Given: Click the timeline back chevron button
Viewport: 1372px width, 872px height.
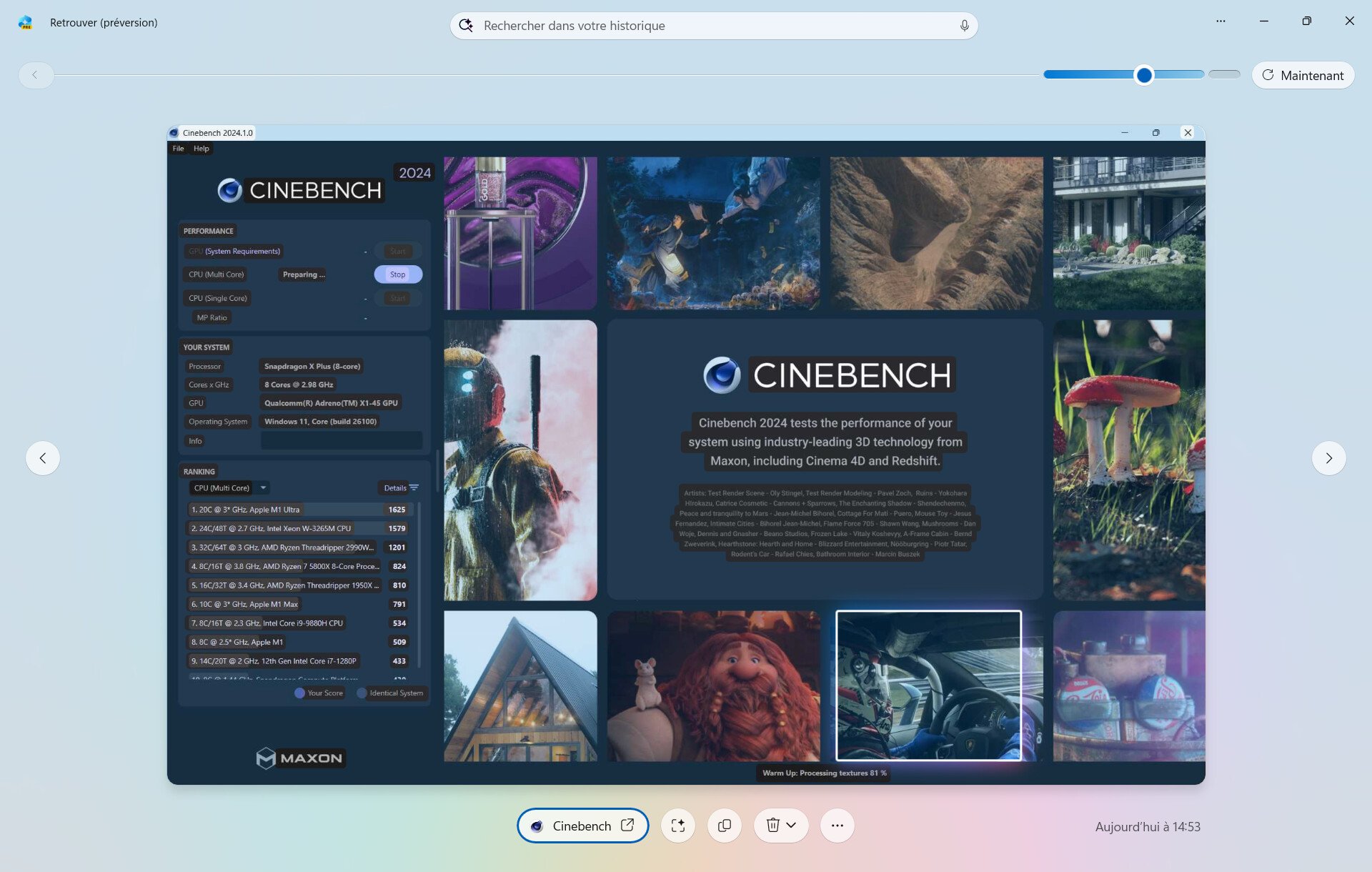Looking at the screenshot, I should pos(35,75).
